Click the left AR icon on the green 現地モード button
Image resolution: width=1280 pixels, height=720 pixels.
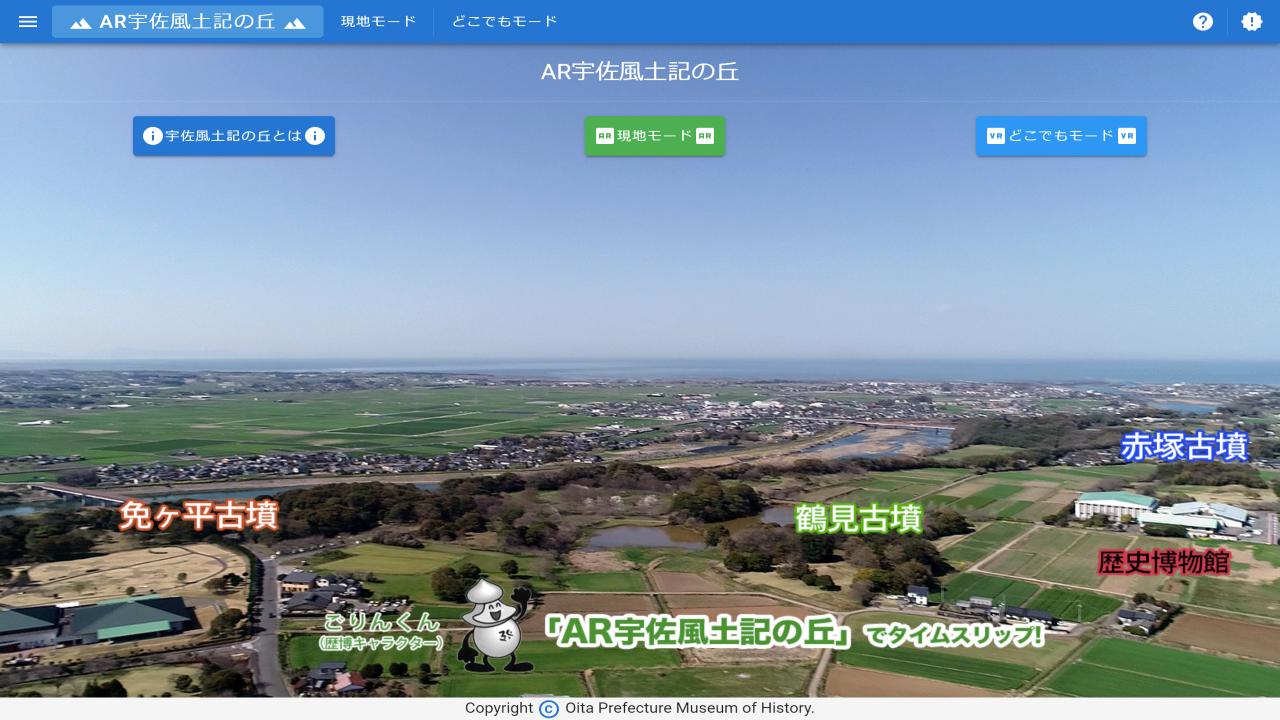(604, 136)
